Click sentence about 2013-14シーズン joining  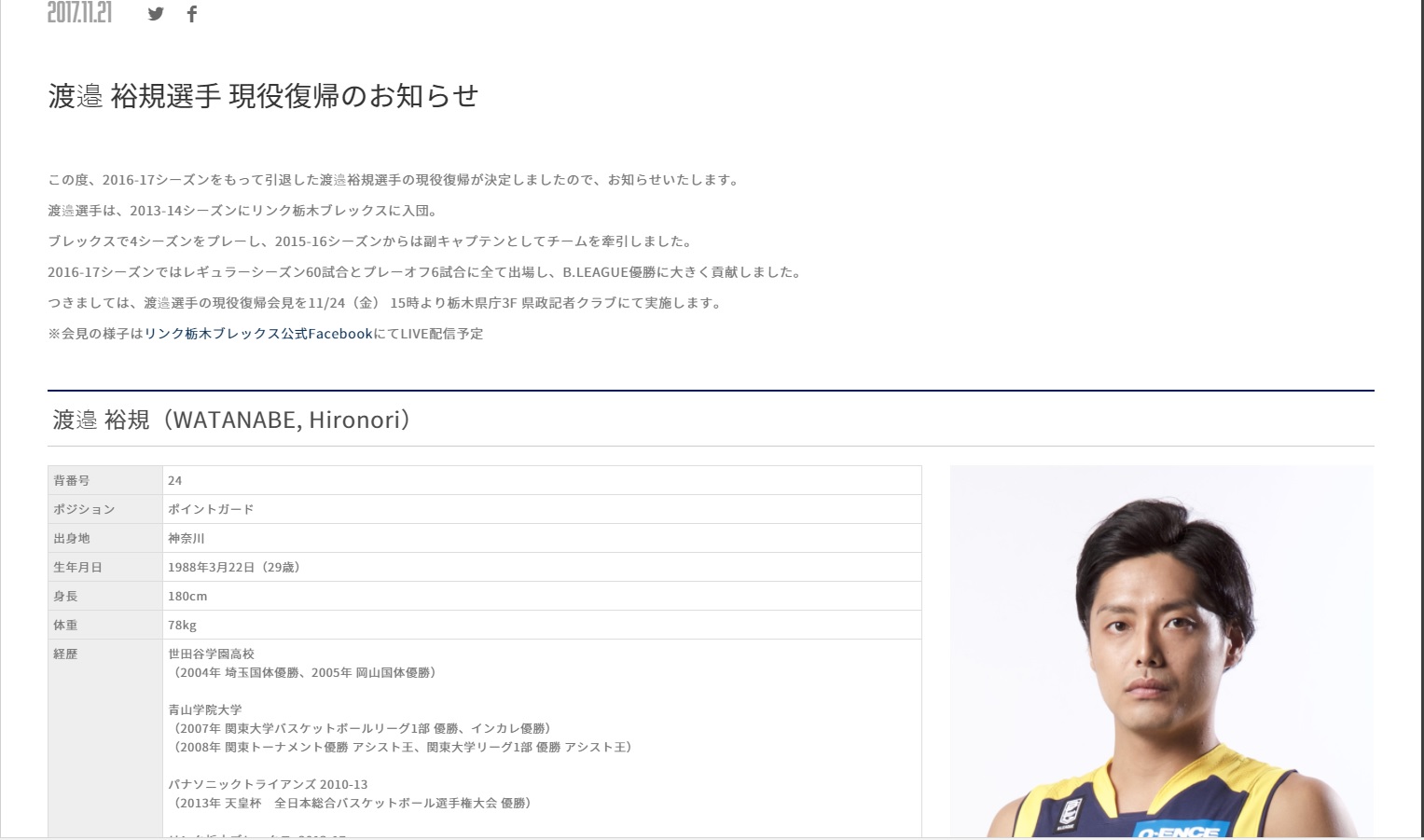[245, 211]
